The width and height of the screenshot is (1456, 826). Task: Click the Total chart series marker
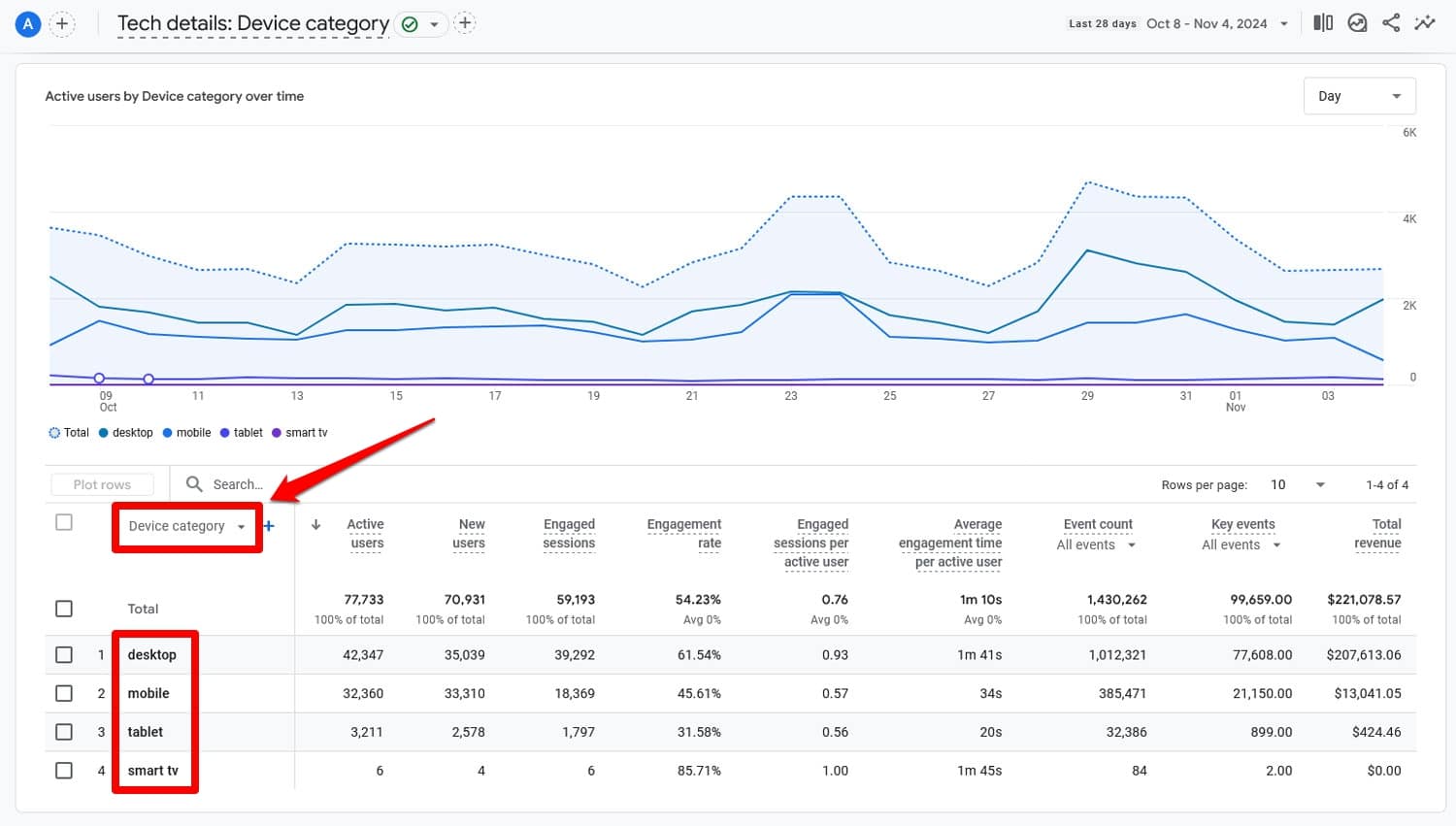click(55, 432)
